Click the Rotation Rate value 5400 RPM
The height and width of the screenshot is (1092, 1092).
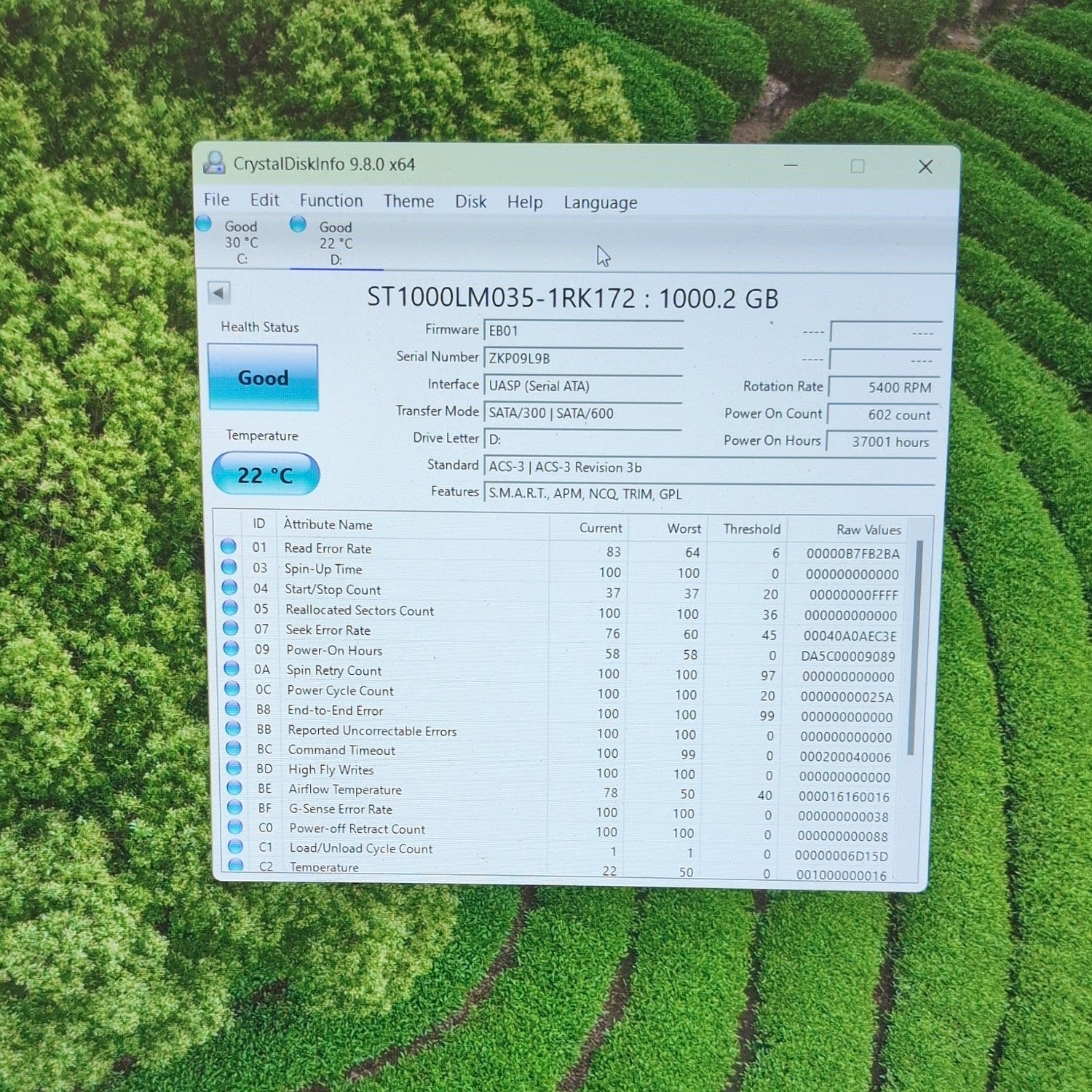tap(884, 387)
